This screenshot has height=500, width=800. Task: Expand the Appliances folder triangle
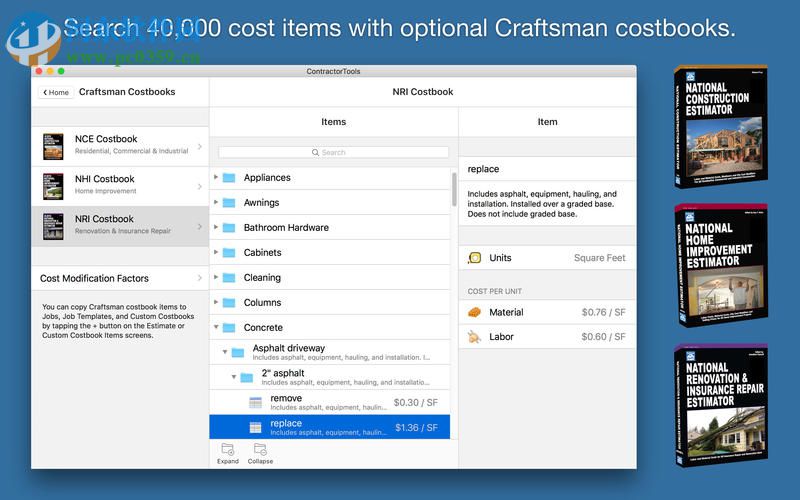click(216, 177)
